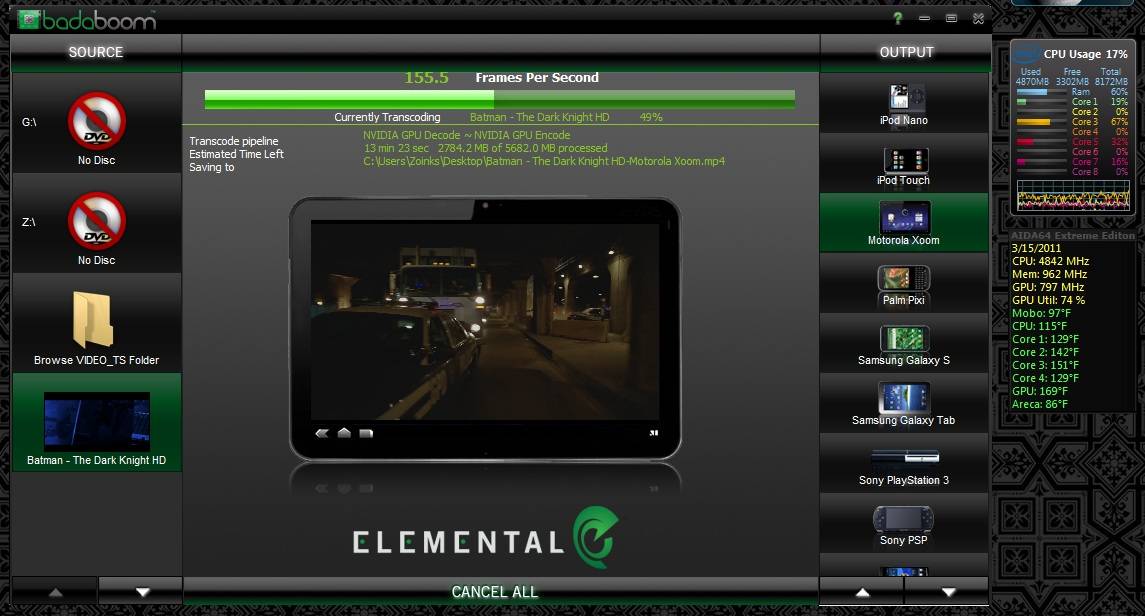Open the Browse VIDEO_TS Folder icon
Viewport: 1145px width, 616px height.
coord(93,320)
